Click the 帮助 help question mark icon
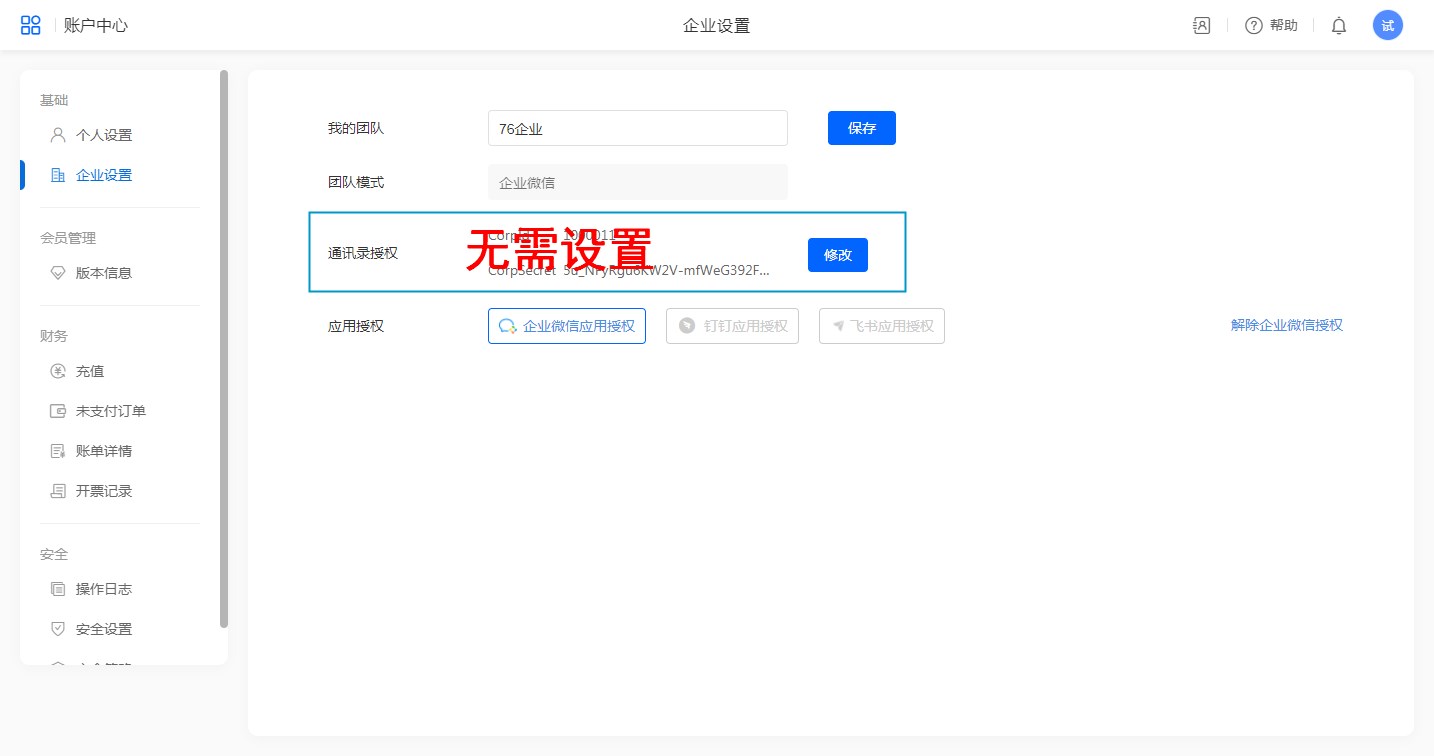 (x=1254, y=26)
